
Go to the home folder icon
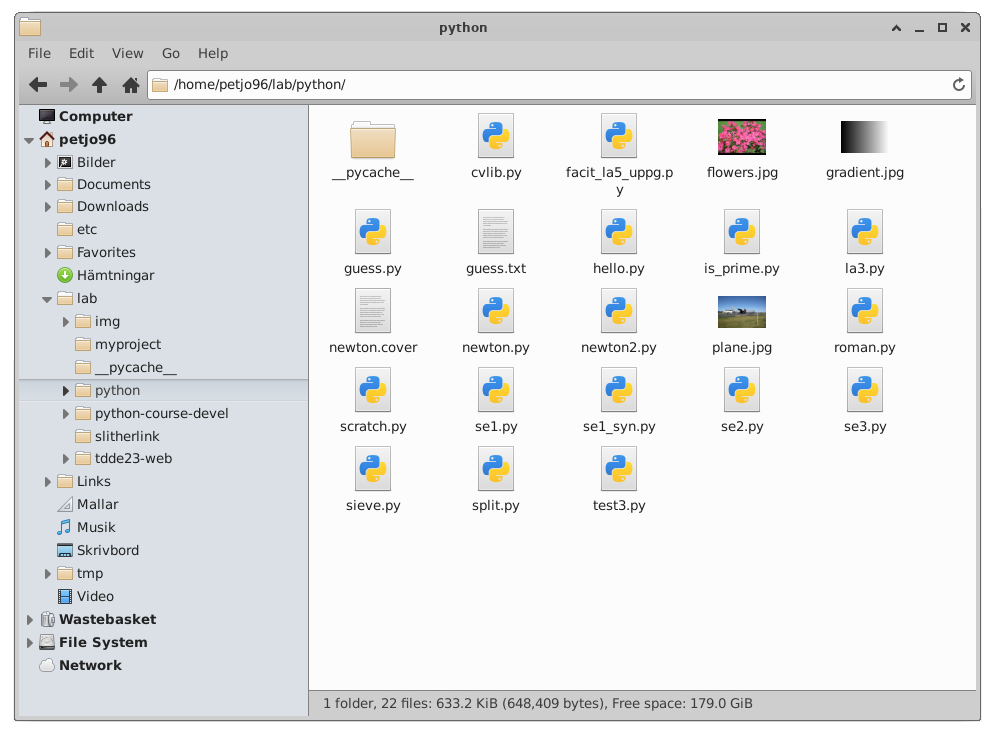coord(130,84)
